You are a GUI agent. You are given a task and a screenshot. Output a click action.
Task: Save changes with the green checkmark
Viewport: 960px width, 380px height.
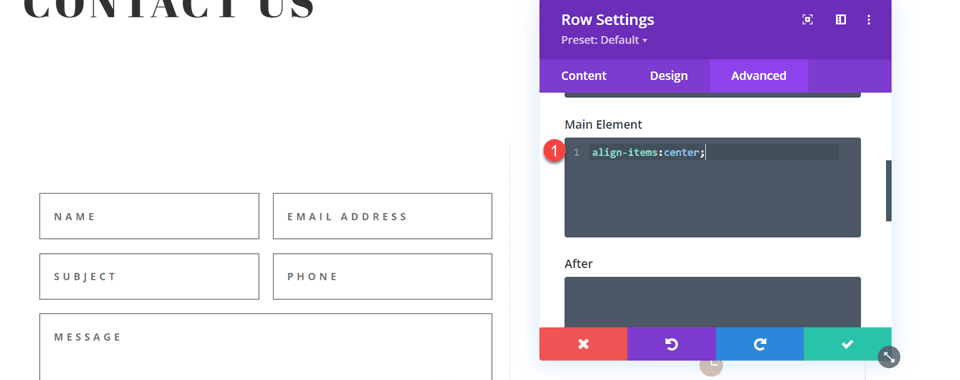point(847,344)
